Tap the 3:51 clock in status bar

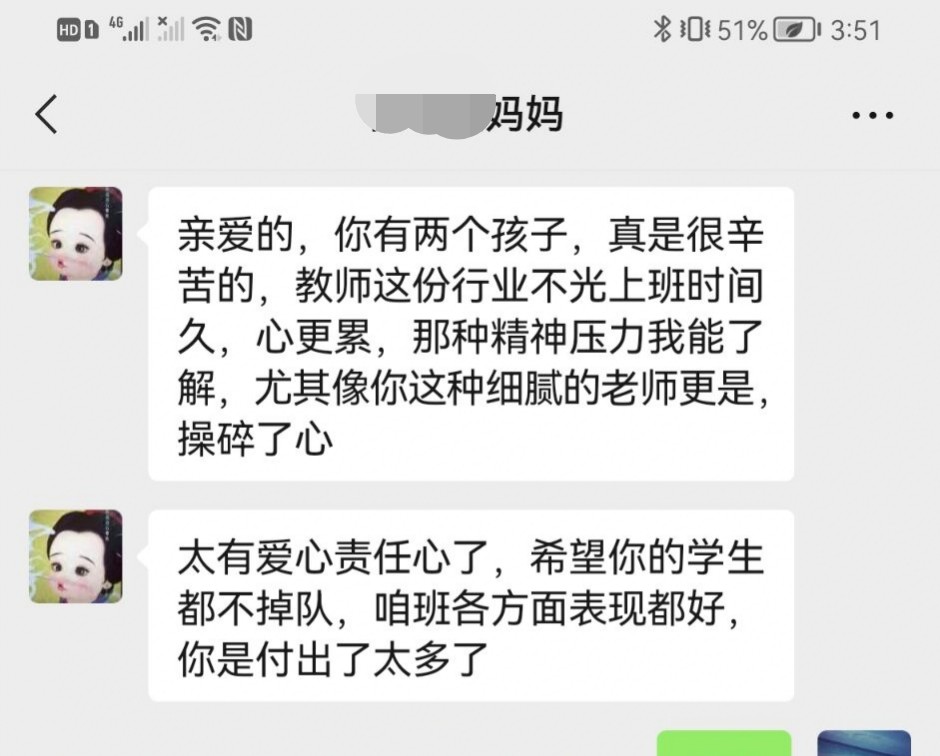(855, 30)
